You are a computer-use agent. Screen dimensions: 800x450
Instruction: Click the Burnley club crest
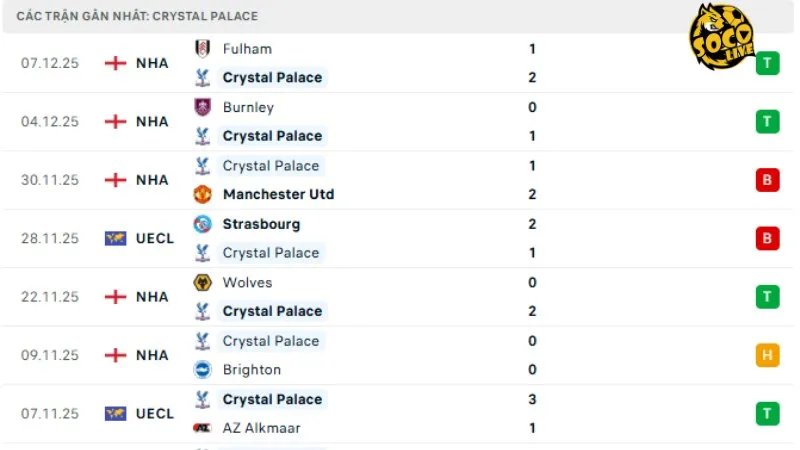tap(202, 107)
